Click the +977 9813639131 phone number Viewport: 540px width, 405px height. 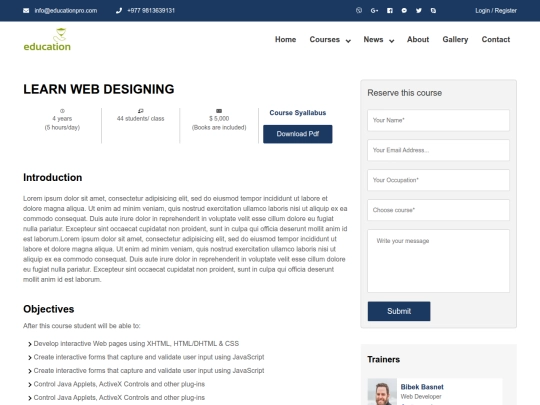tap(151, 11)
